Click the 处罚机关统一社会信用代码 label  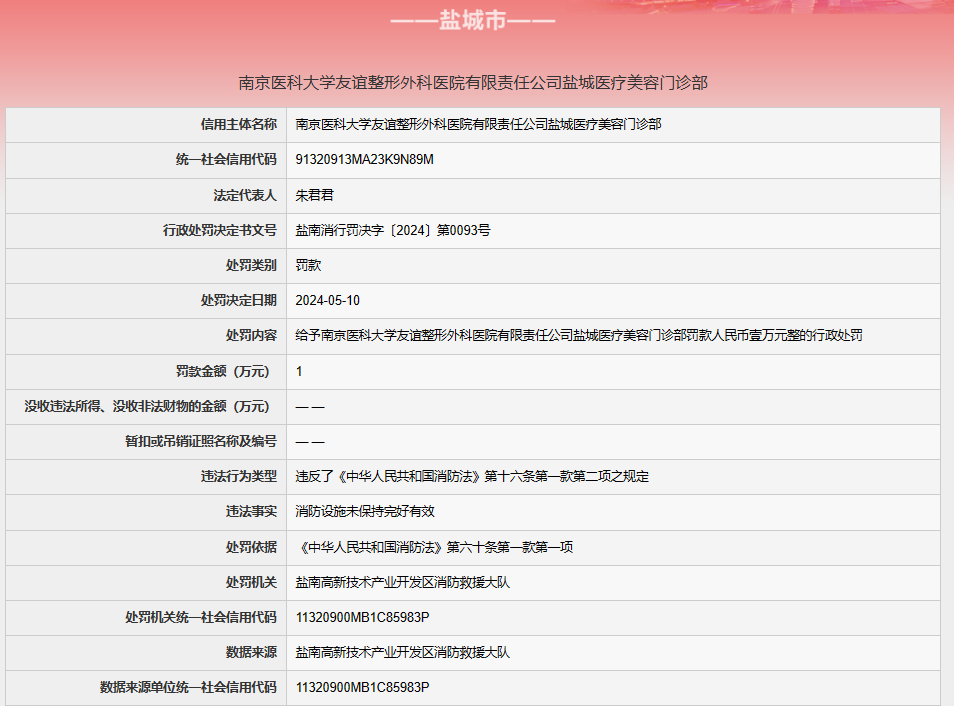pyautogui.click(x=201, y=618)
